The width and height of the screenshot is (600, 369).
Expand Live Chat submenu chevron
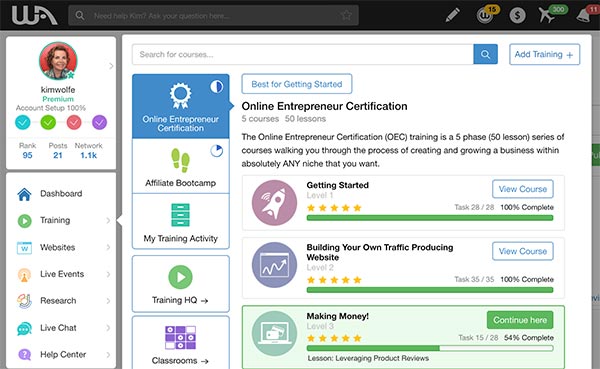[x=108, y=328]
